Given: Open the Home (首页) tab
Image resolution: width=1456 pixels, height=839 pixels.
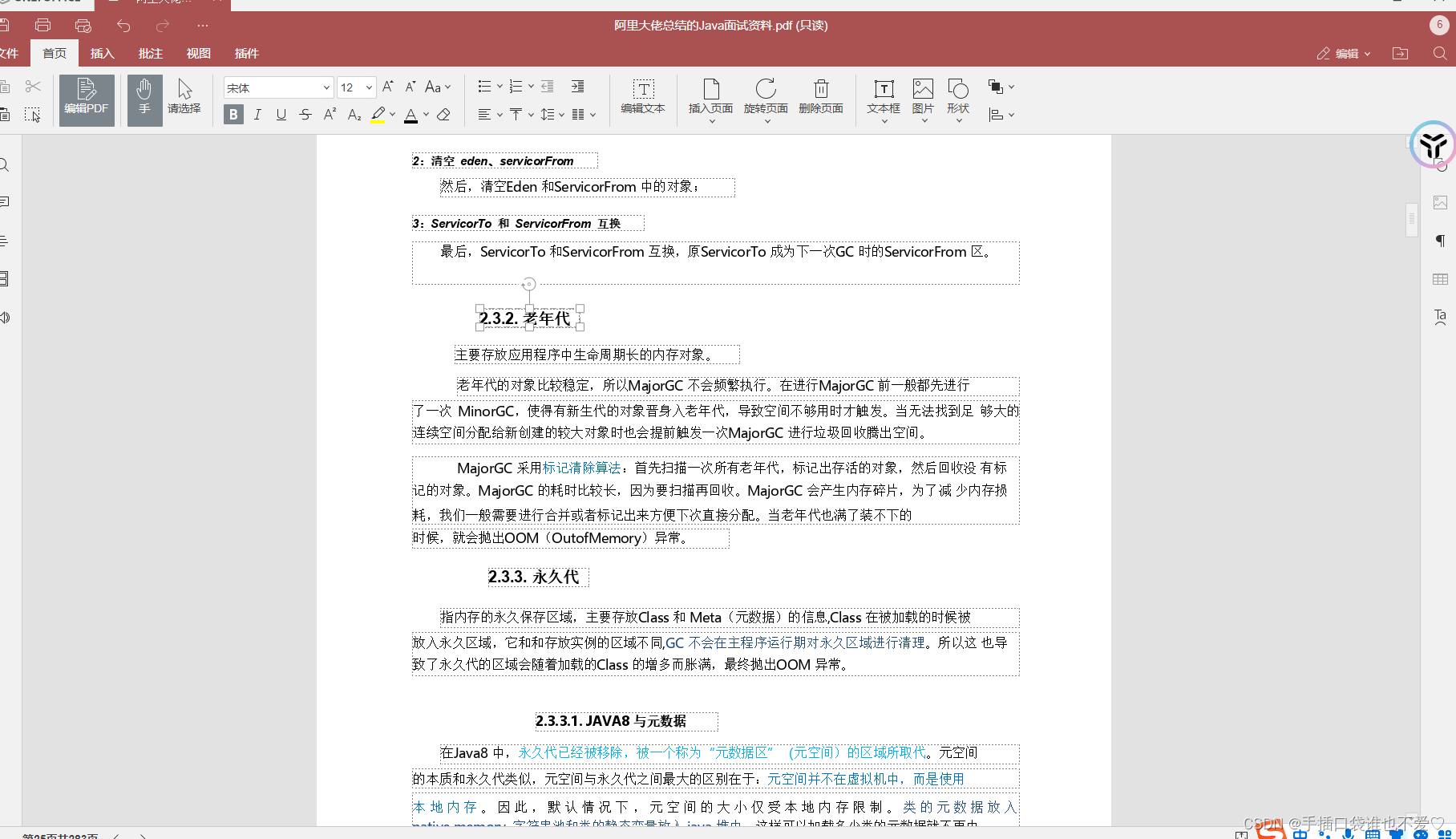Looking at the screenshot, I should pyautogui.click(x=55, y=54).
